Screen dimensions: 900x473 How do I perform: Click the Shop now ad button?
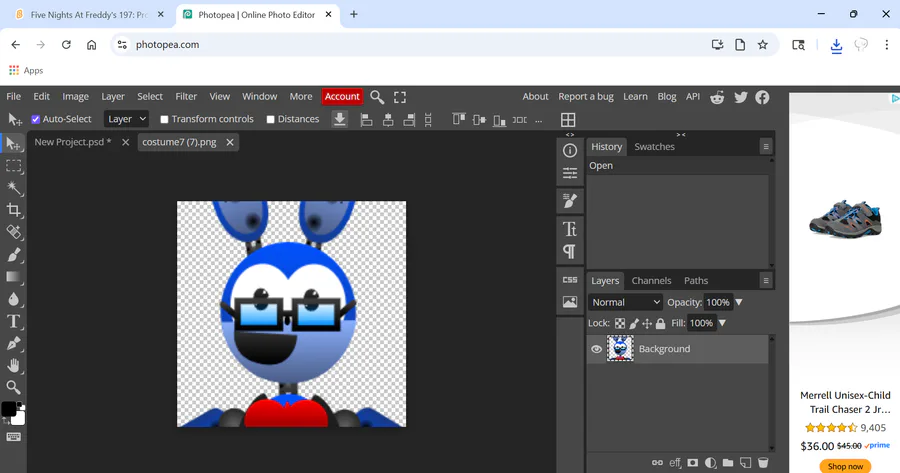[x=845, y=466]
